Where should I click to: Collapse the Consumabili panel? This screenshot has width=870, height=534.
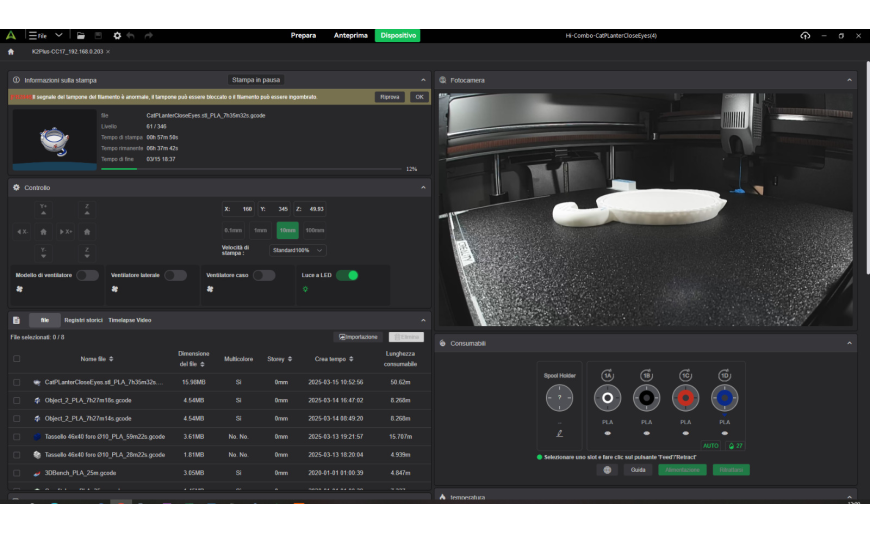click(x=849, y=343)
